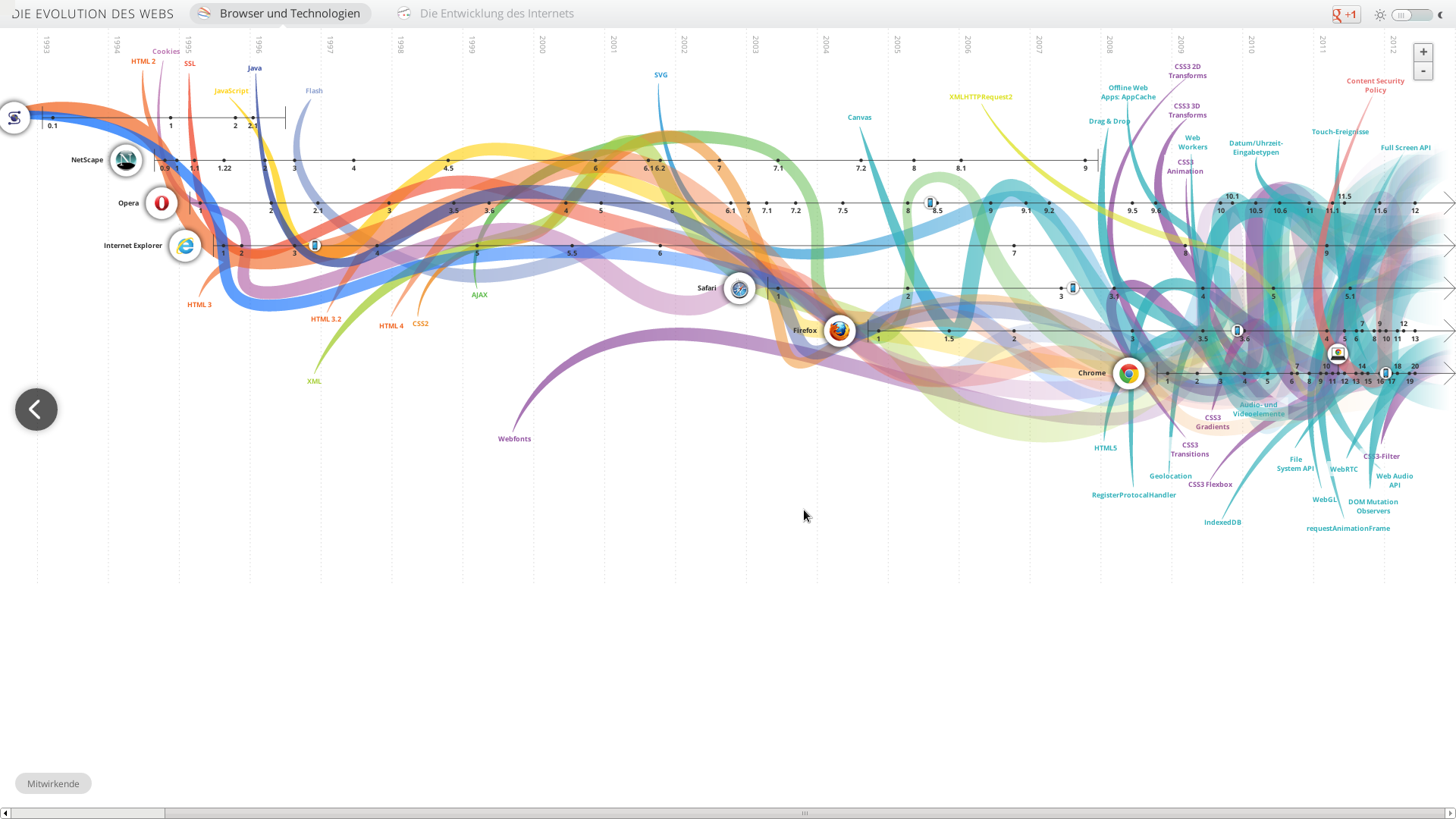
Task: Select the Drag & Drop label
Action: [x=1109, y=121]
